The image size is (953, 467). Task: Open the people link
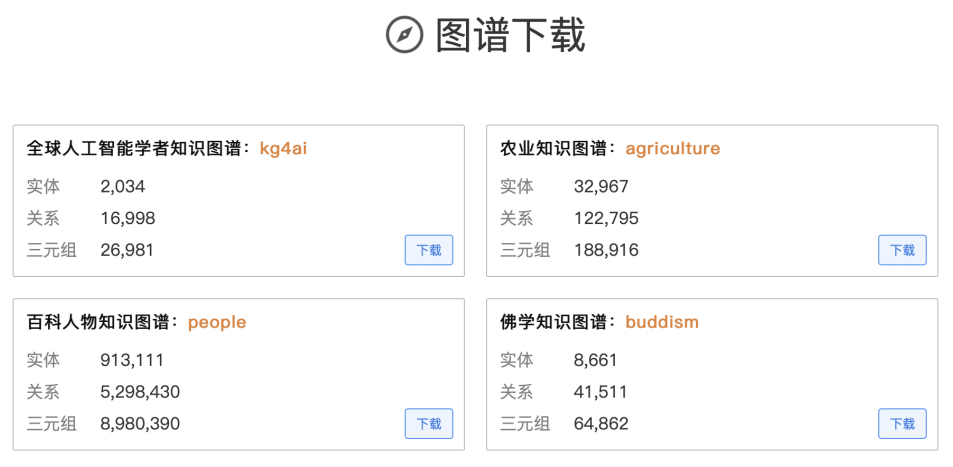click(216, 322)
